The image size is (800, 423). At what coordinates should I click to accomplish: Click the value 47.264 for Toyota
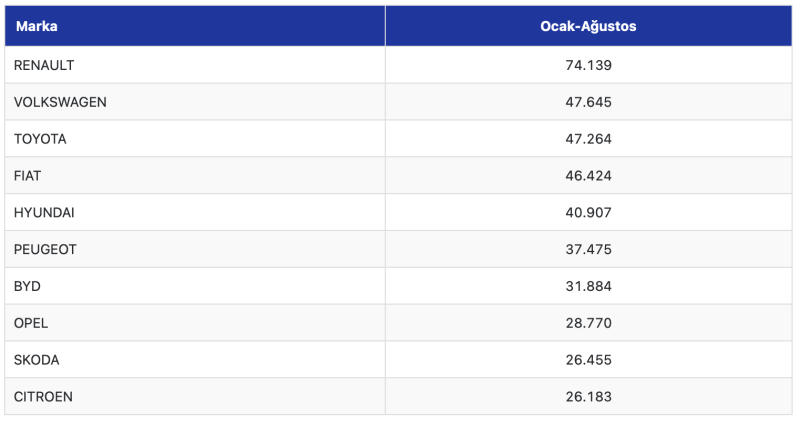588,139
